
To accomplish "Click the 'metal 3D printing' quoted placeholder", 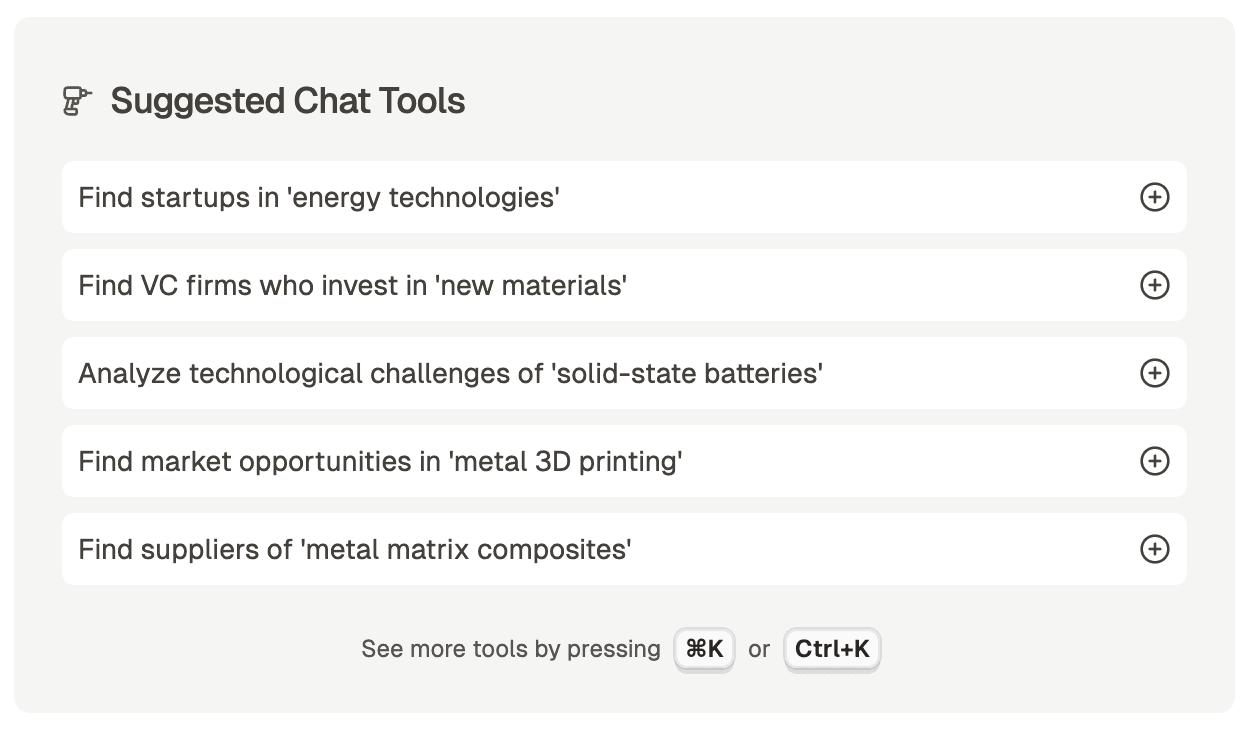I will coord(565,461).
